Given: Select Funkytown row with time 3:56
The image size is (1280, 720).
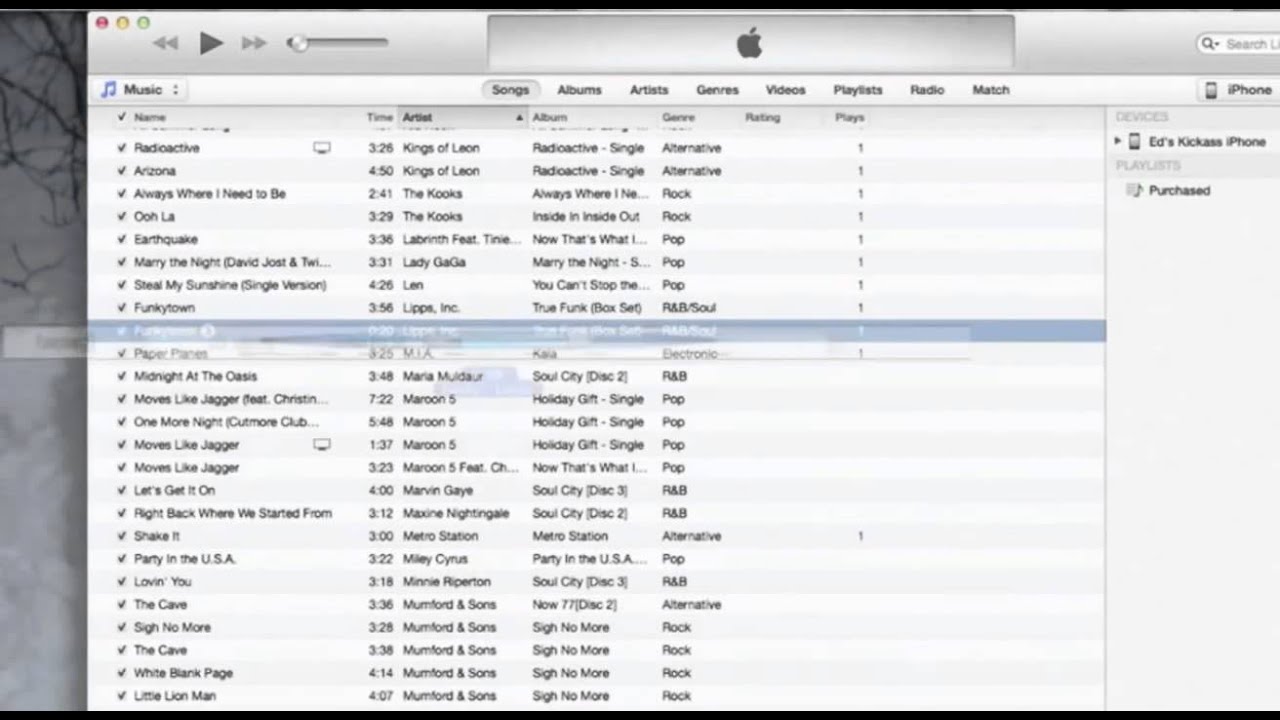Looking at the screenshot, I should click(596, 308).
